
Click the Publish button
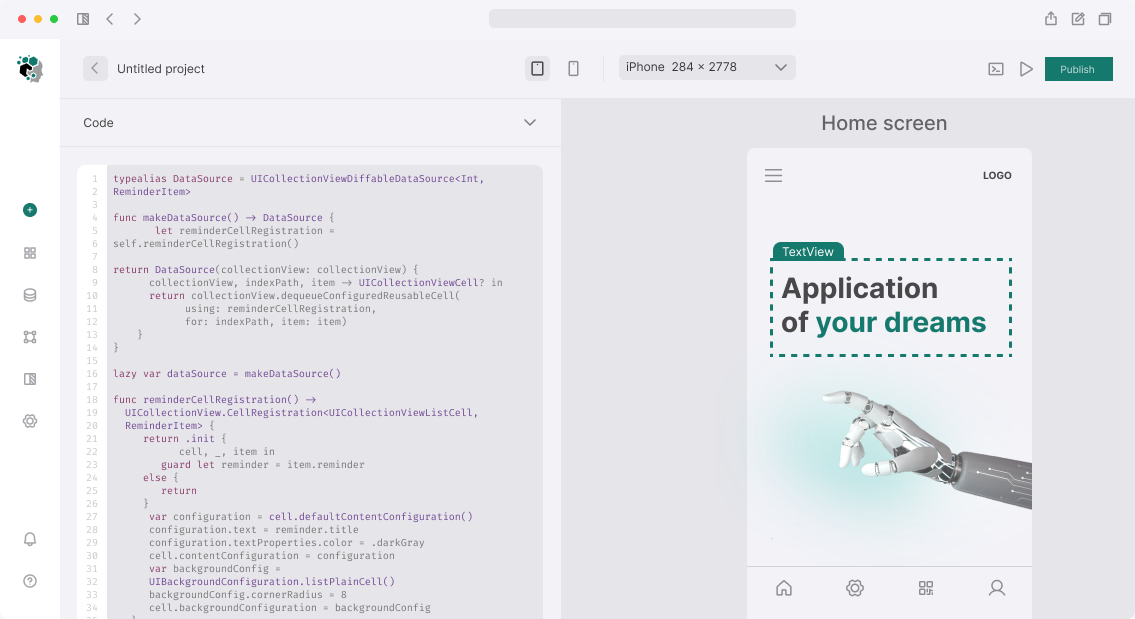coord(1078,69)
